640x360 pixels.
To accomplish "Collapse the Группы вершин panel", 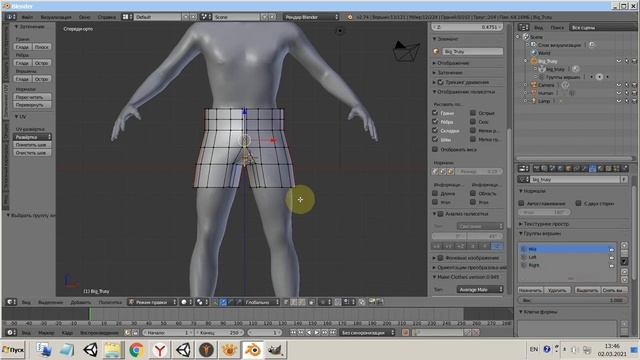I will [540, 233].
